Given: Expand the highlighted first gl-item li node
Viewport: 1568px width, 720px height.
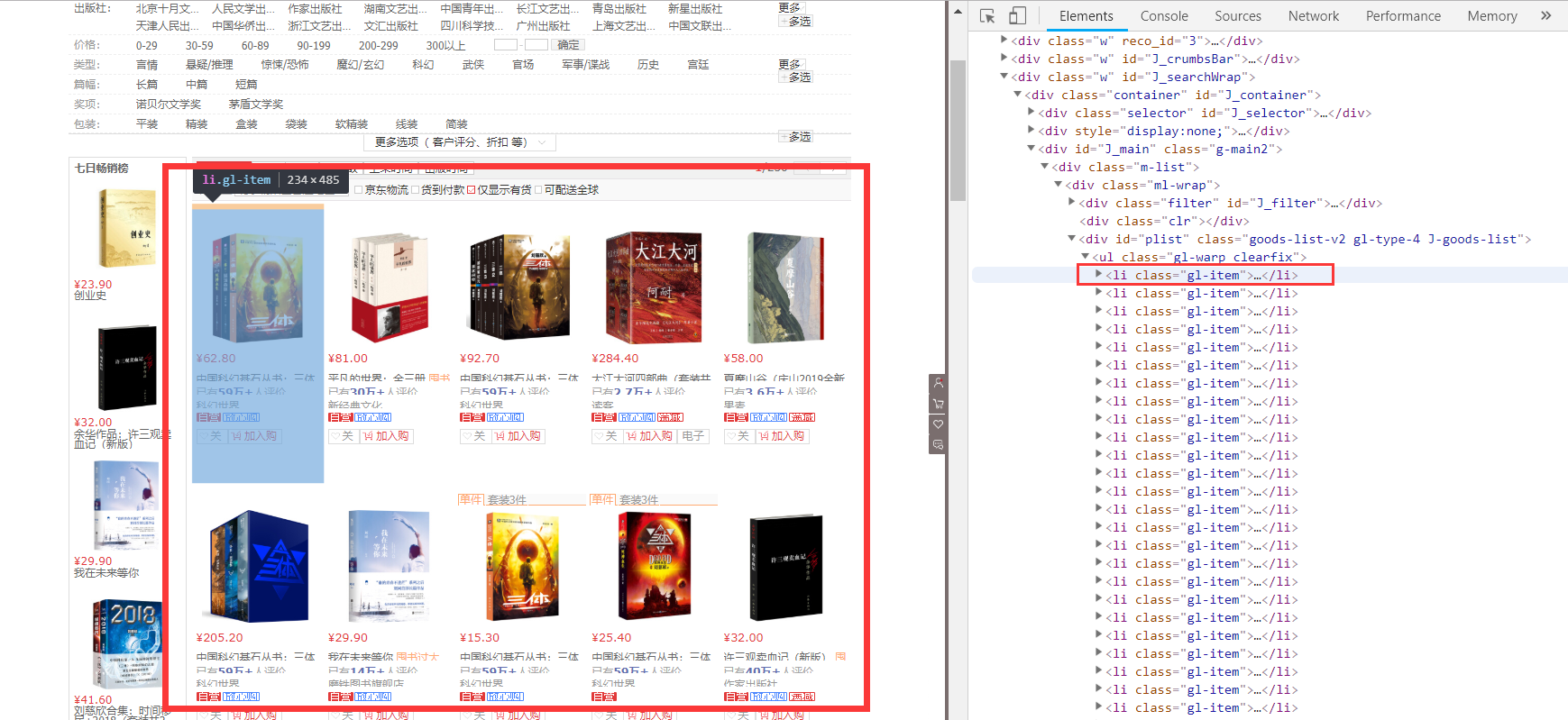Looking at the screenshot, I should (1098, 275).
